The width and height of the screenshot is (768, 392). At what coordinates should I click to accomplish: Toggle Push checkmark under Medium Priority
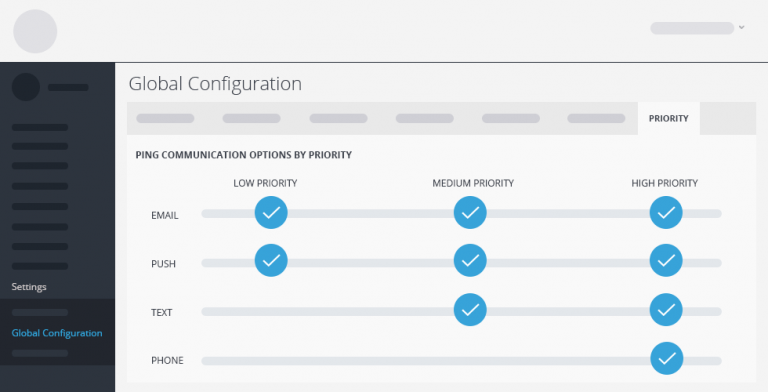pos(470,260)
